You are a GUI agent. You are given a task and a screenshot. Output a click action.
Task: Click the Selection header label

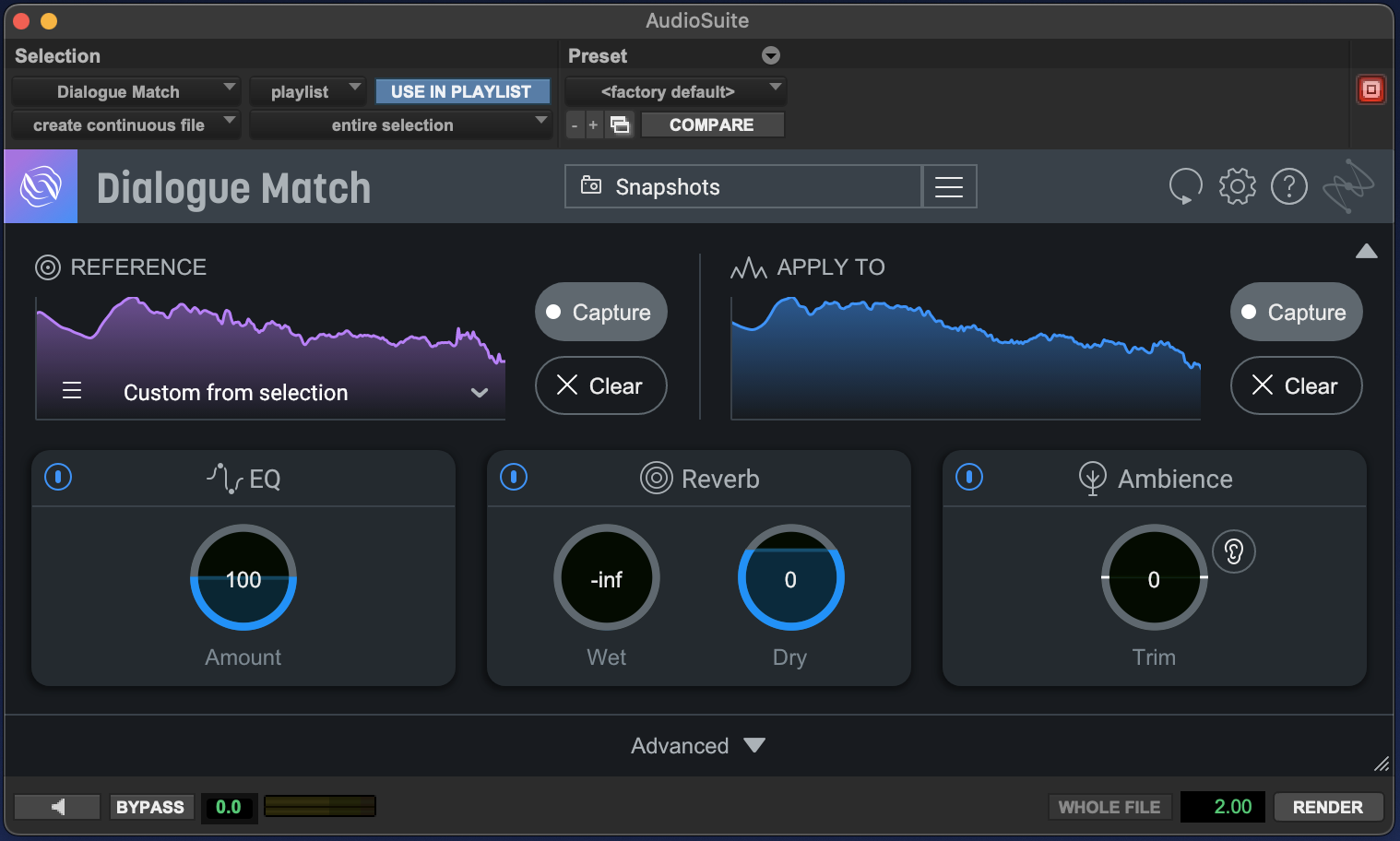coord(57,56)
